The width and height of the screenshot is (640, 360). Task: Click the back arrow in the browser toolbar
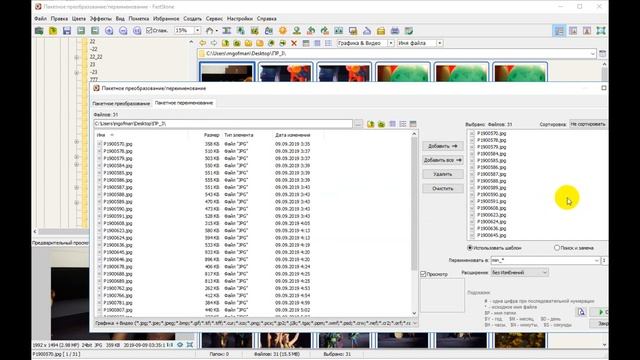click(202, 43)
